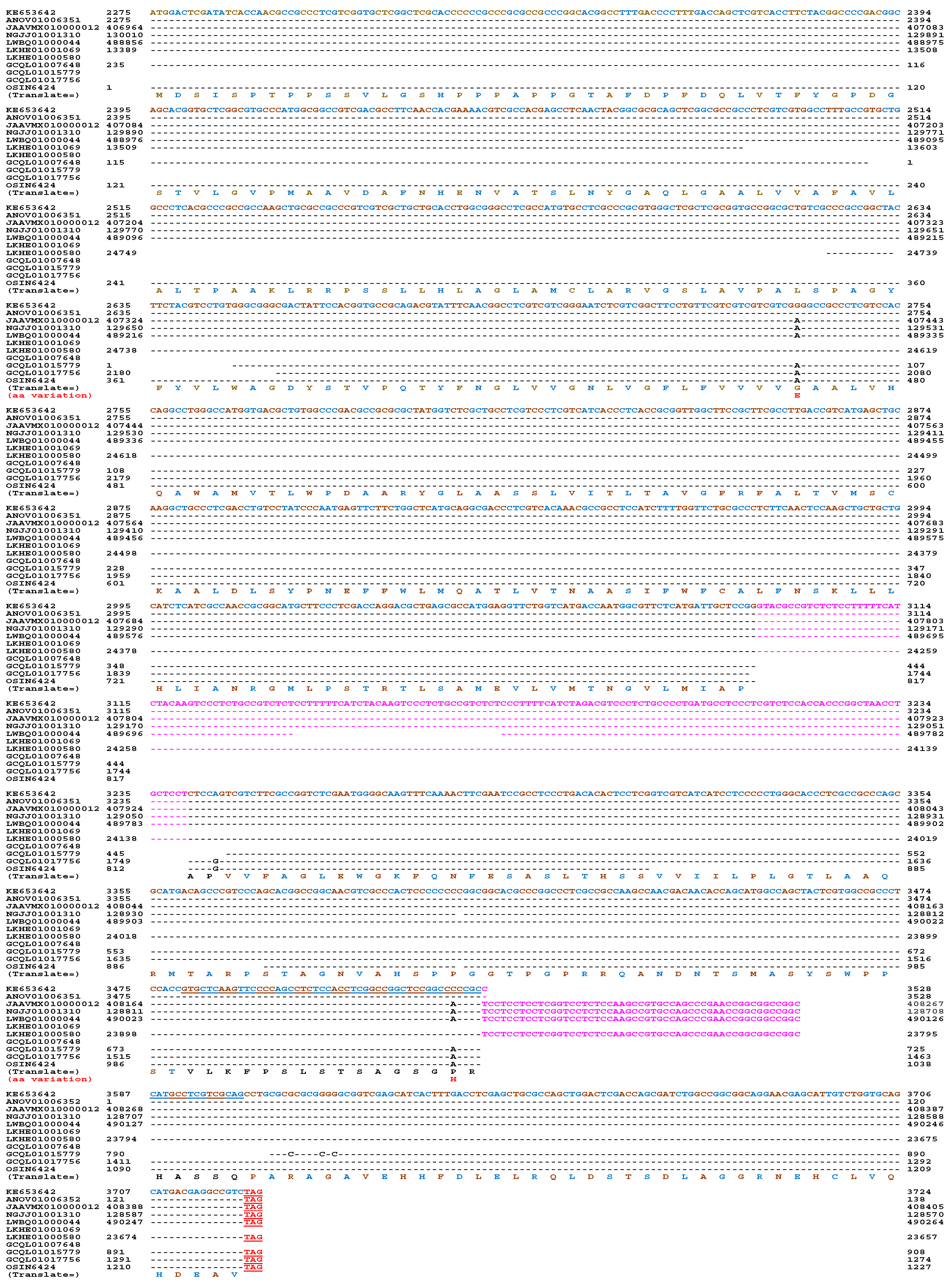Viewport: 952px width, 1284px height.
Task: Select the end coordinate 407083
Action: pyautogui.click(x=925, y=27)
